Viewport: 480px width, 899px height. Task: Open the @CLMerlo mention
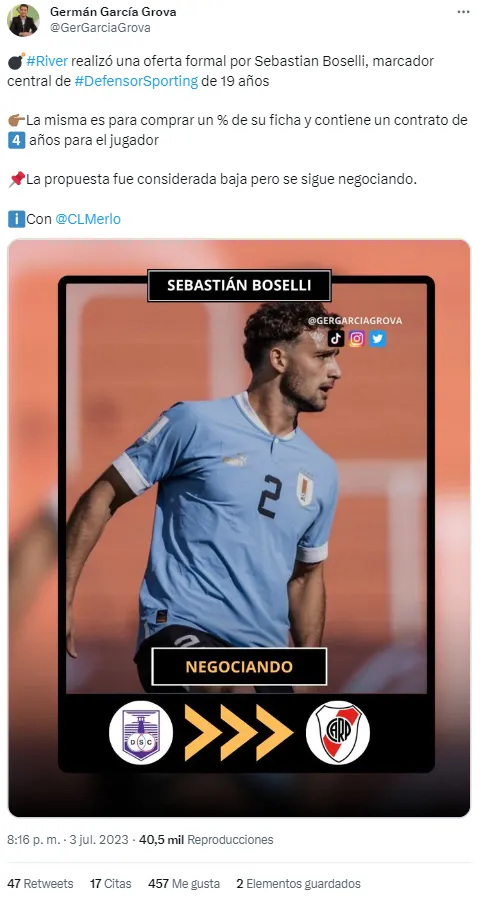click(88, 219)
